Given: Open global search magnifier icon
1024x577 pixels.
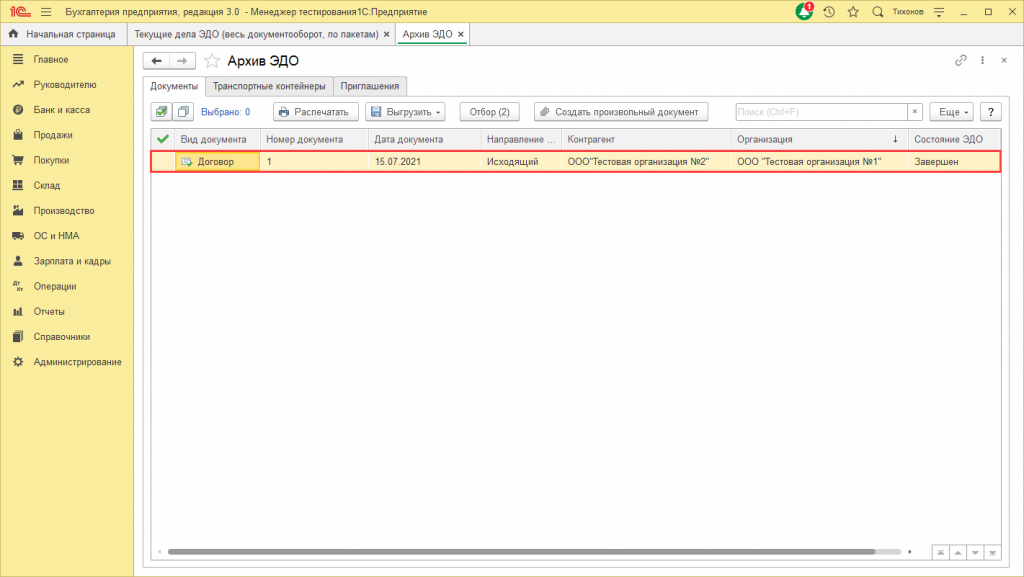Looking at the screenshot, I should 878,12.
